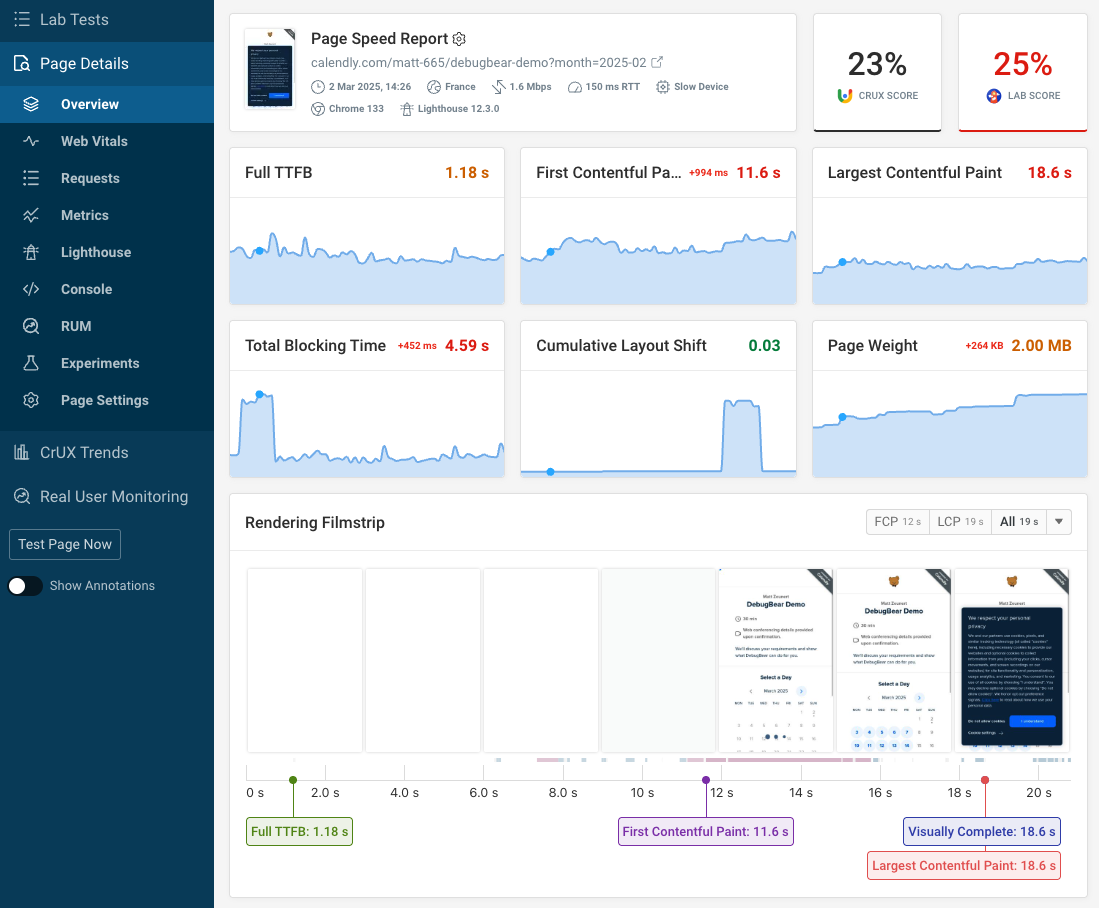The image size is (1099, 908).
Task: Open Real User Monitoring
Action: click(112, 496)
